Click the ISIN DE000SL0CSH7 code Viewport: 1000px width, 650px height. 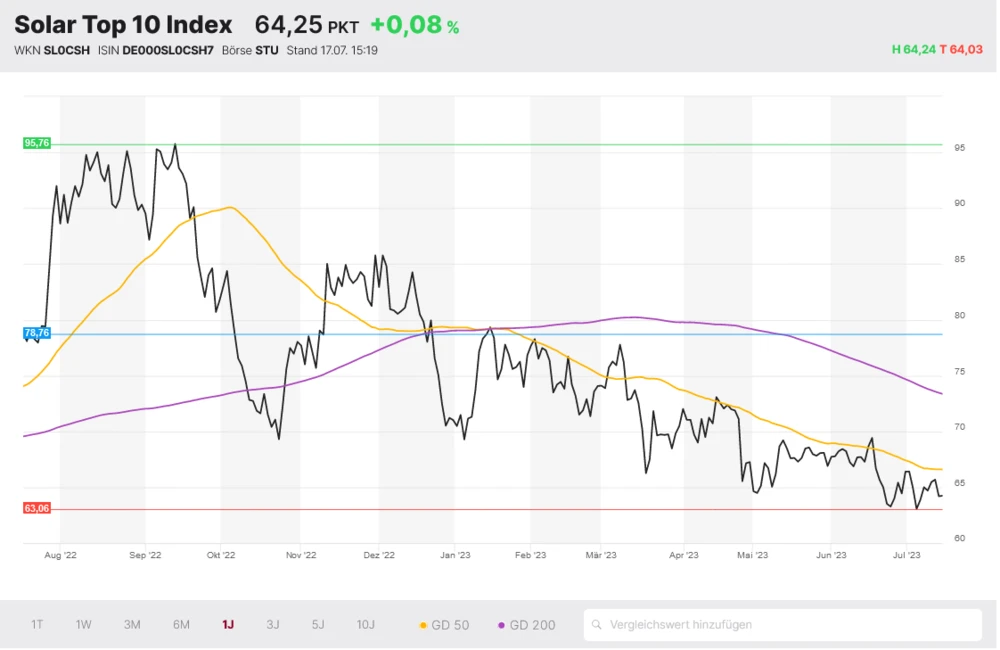coord(168,50)
